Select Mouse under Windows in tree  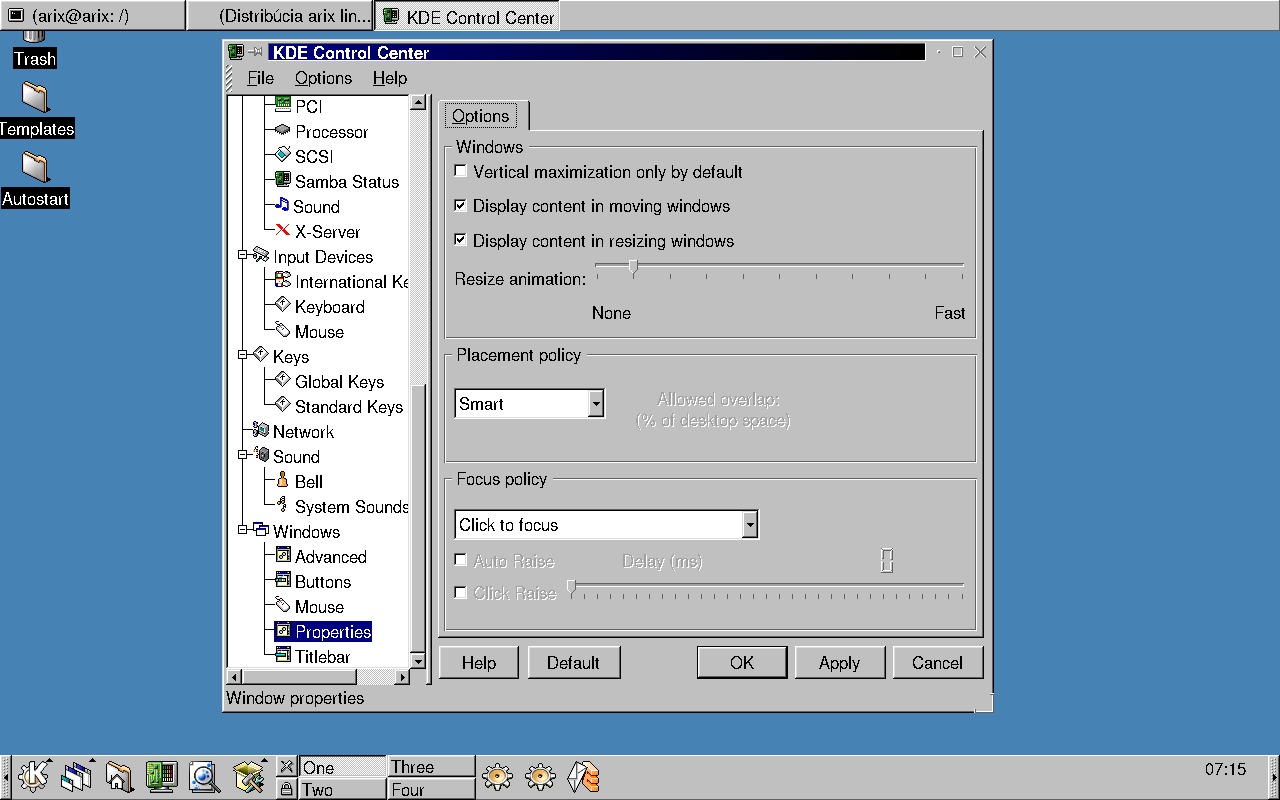[319, 607]
